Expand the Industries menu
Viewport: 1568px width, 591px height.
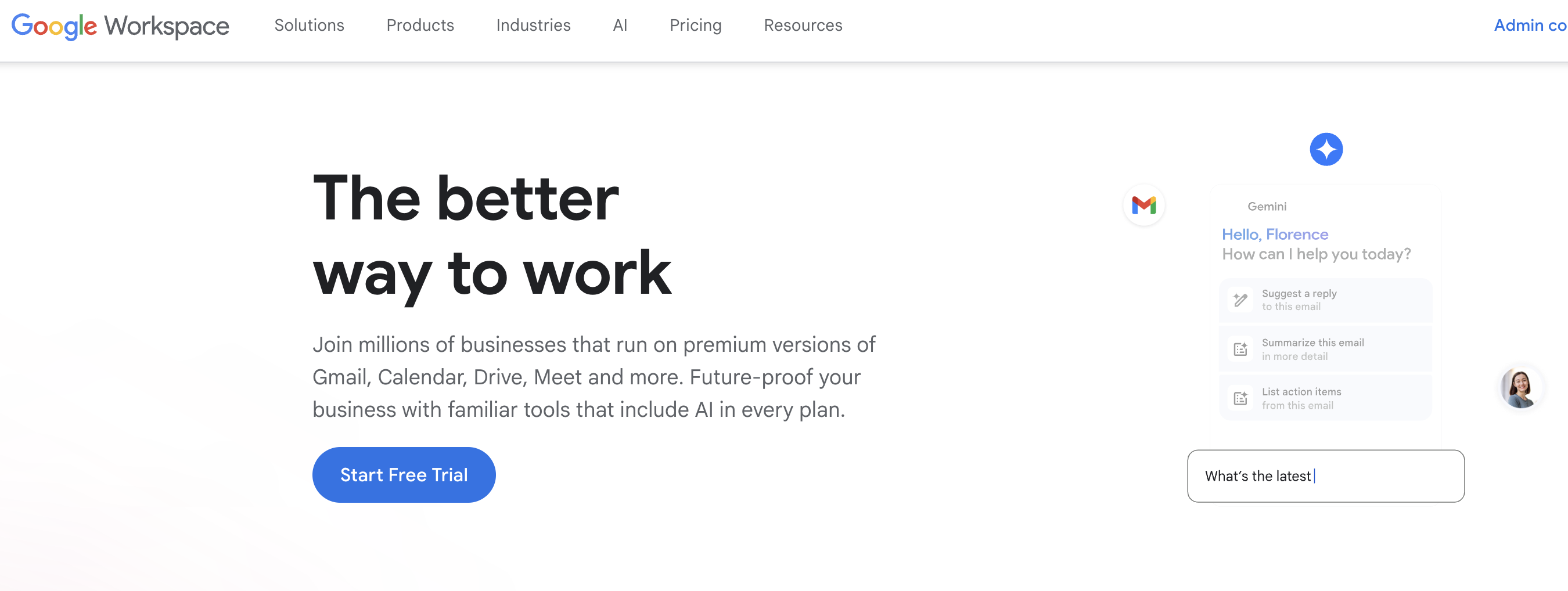(533, 26)
